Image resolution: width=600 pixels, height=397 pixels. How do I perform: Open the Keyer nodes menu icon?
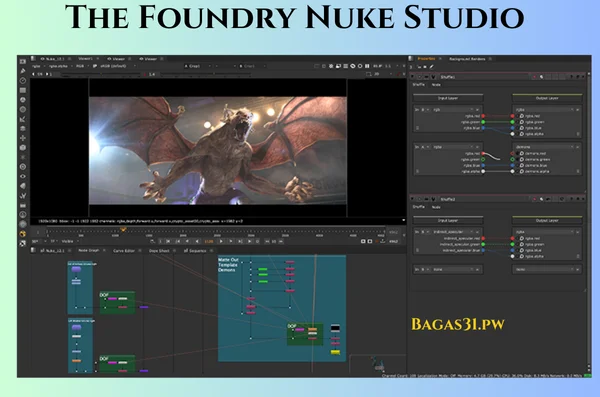(23, 119)
